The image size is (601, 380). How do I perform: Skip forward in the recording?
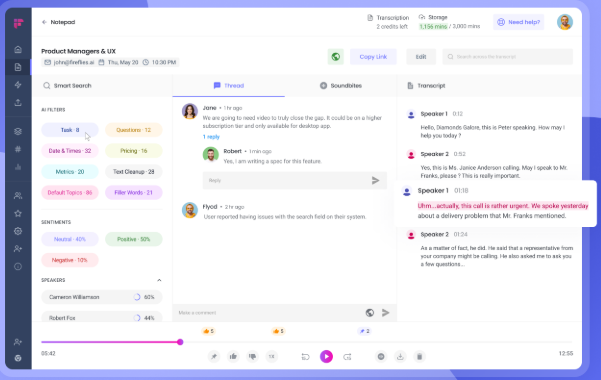pyautogui.click(x=347, y=357)
